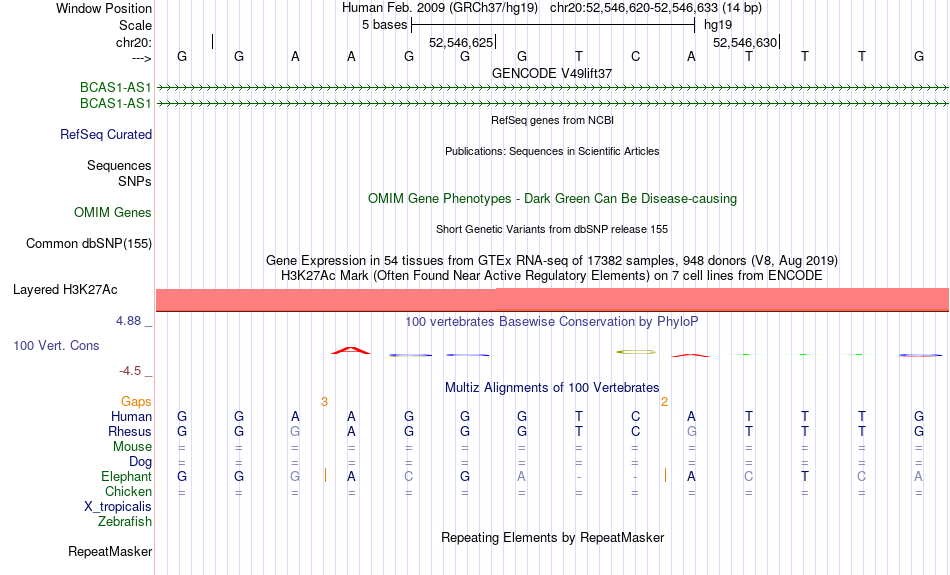This screenshot has height=575, width=950.
Task: Click the C base in reference sequence
Action: pyautogui.click(x=635, y=57)
